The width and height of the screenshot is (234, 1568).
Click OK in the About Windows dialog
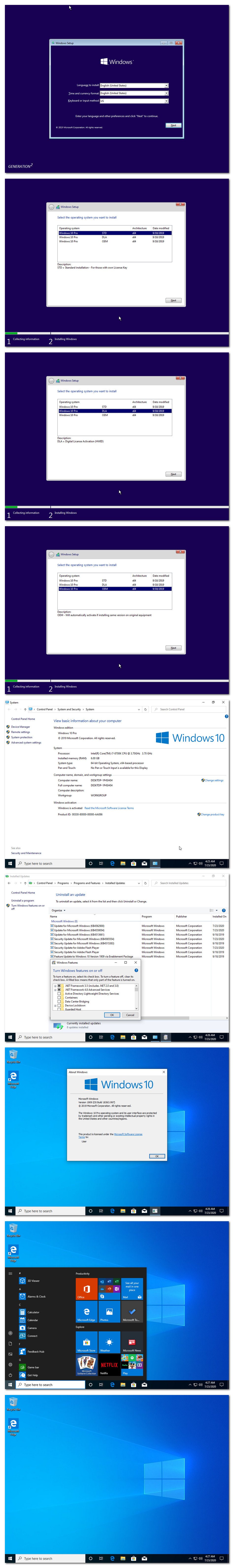(157, 1156)
